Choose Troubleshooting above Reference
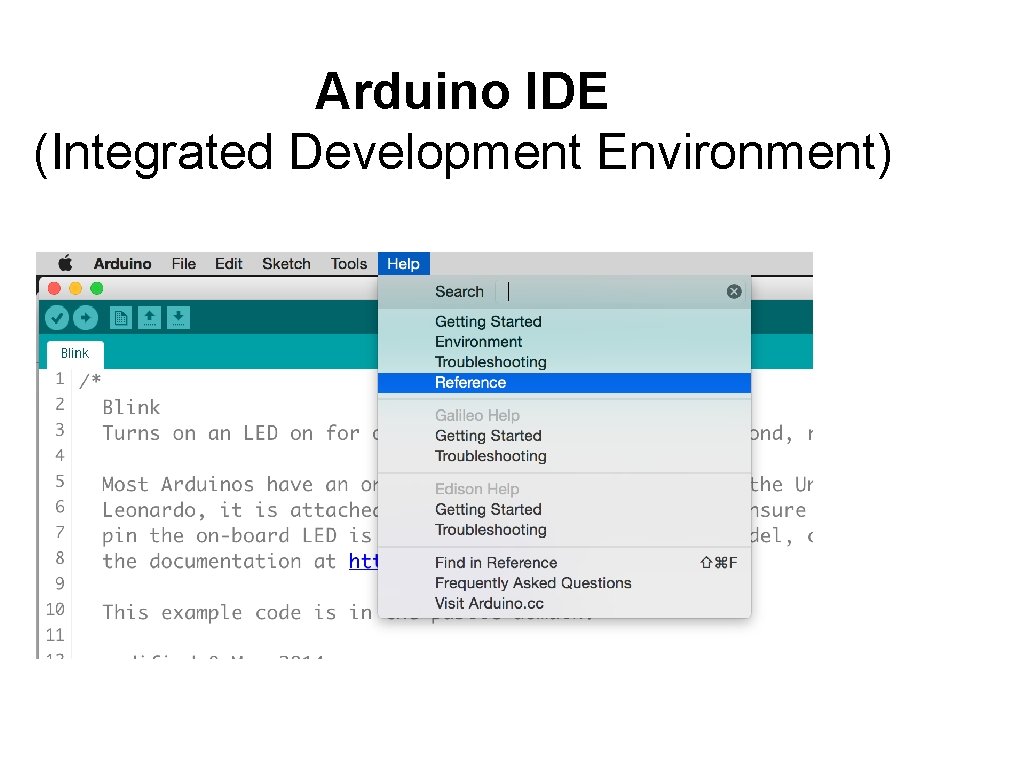Viewport: 1024px width, 768px height. (x=564, y=362)
